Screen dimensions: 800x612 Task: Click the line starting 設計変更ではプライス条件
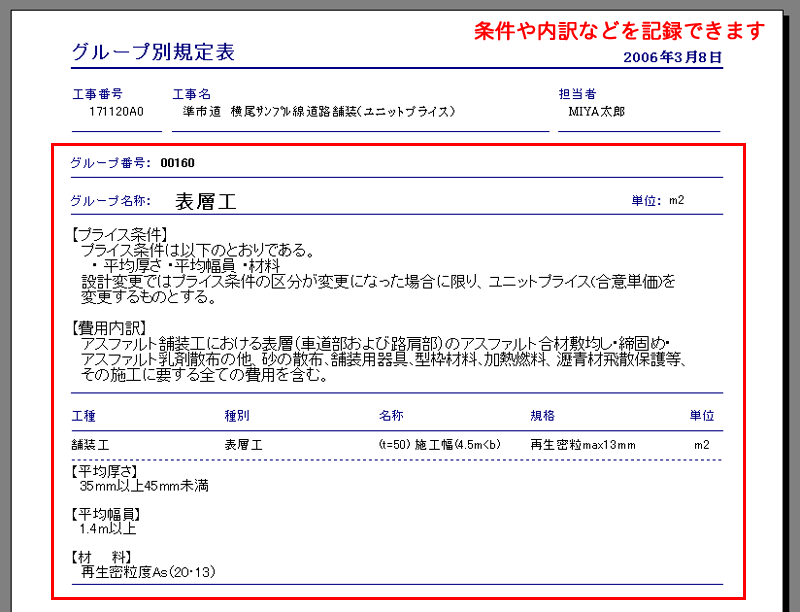click(x=379, y=281)
